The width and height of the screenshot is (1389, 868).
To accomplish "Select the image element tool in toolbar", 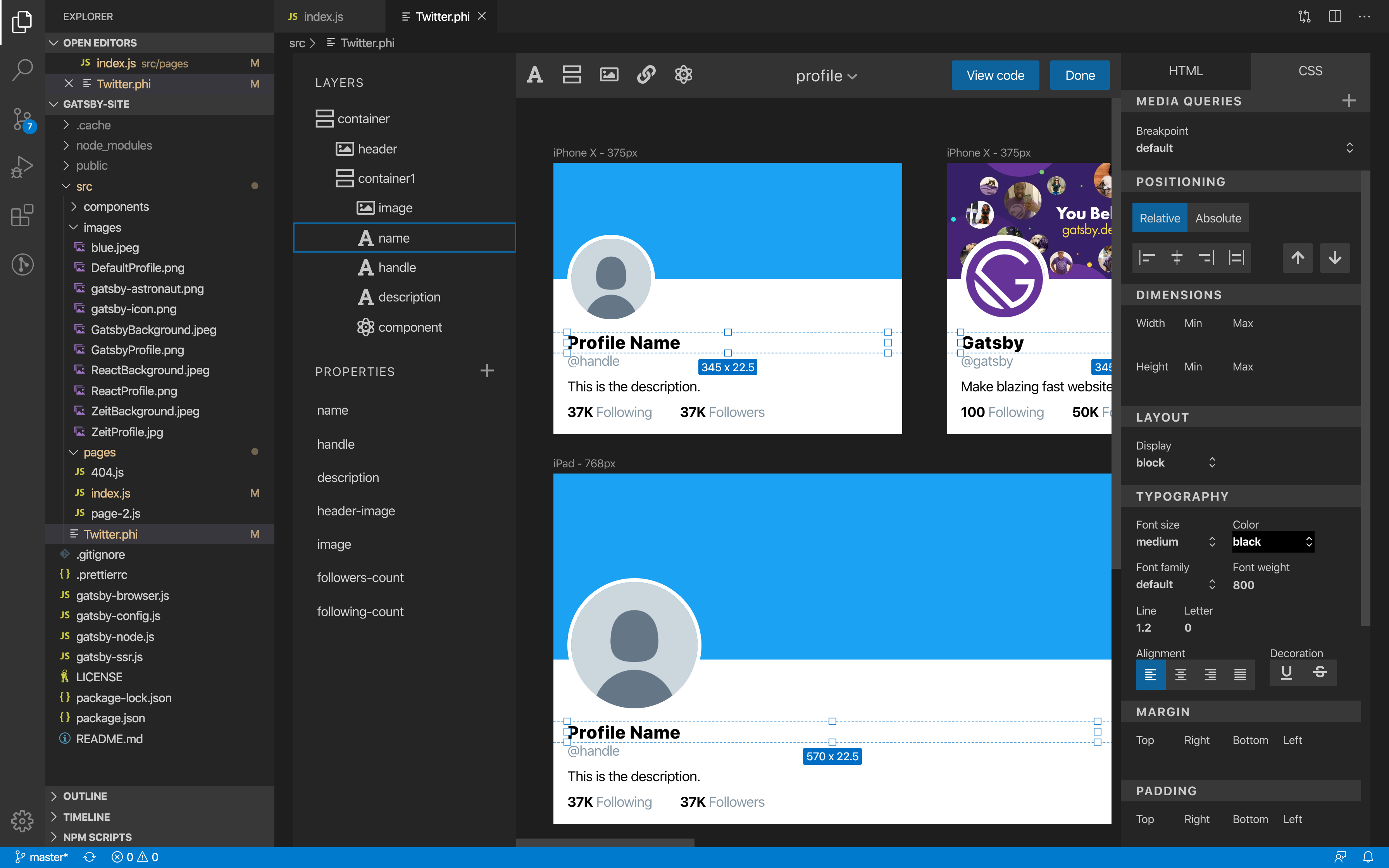I will (x=609, y=75).
